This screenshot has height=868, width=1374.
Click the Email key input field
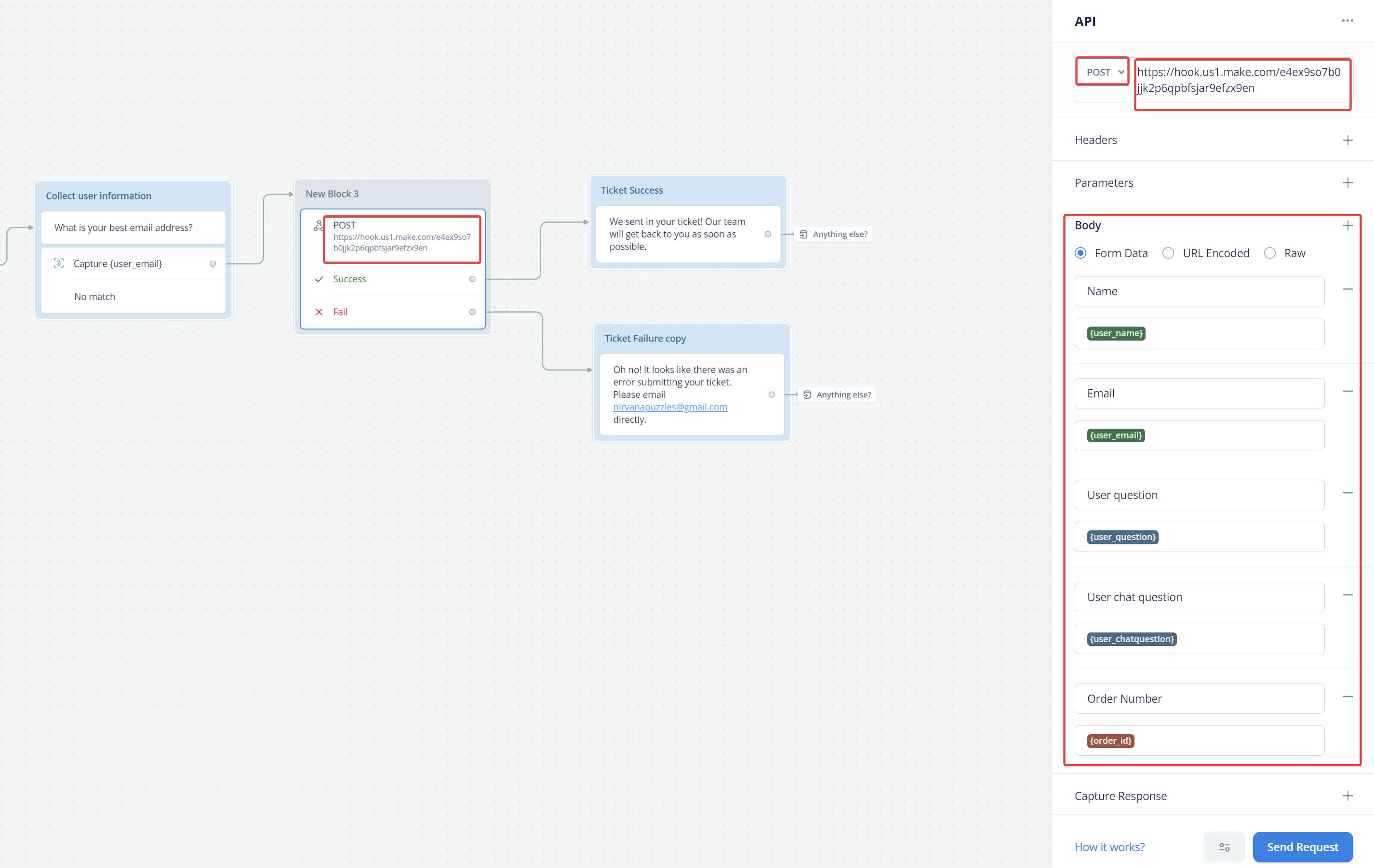tap(1200, 394)
